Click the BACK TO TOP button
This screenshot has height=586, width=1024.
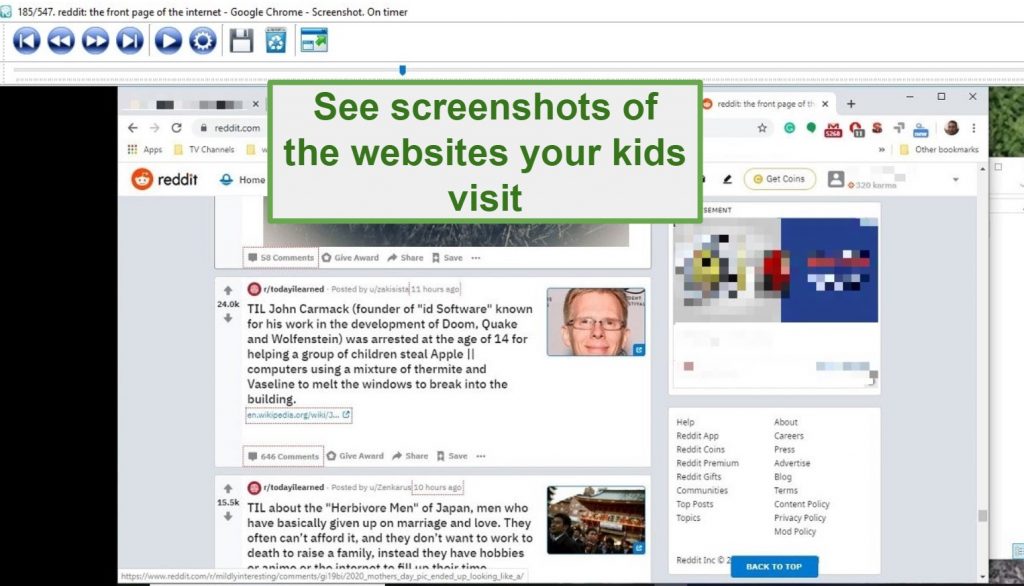tap(774, 566)
